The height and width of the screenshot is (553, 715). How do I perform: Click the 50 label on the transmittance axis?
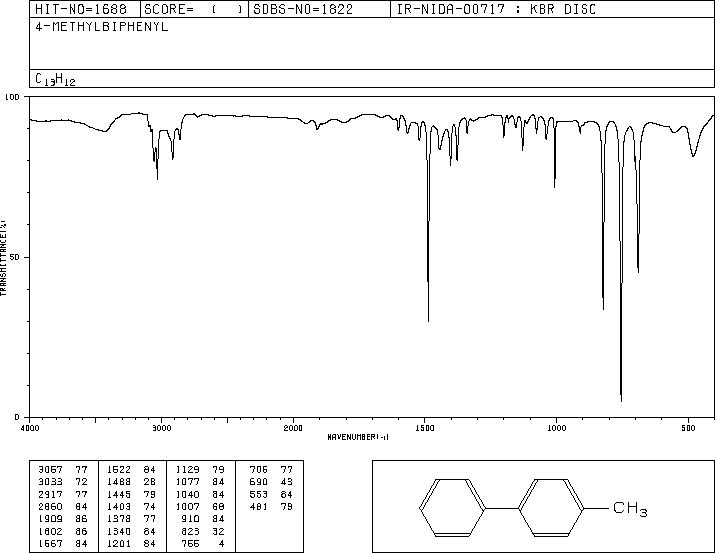click(15, 258)
